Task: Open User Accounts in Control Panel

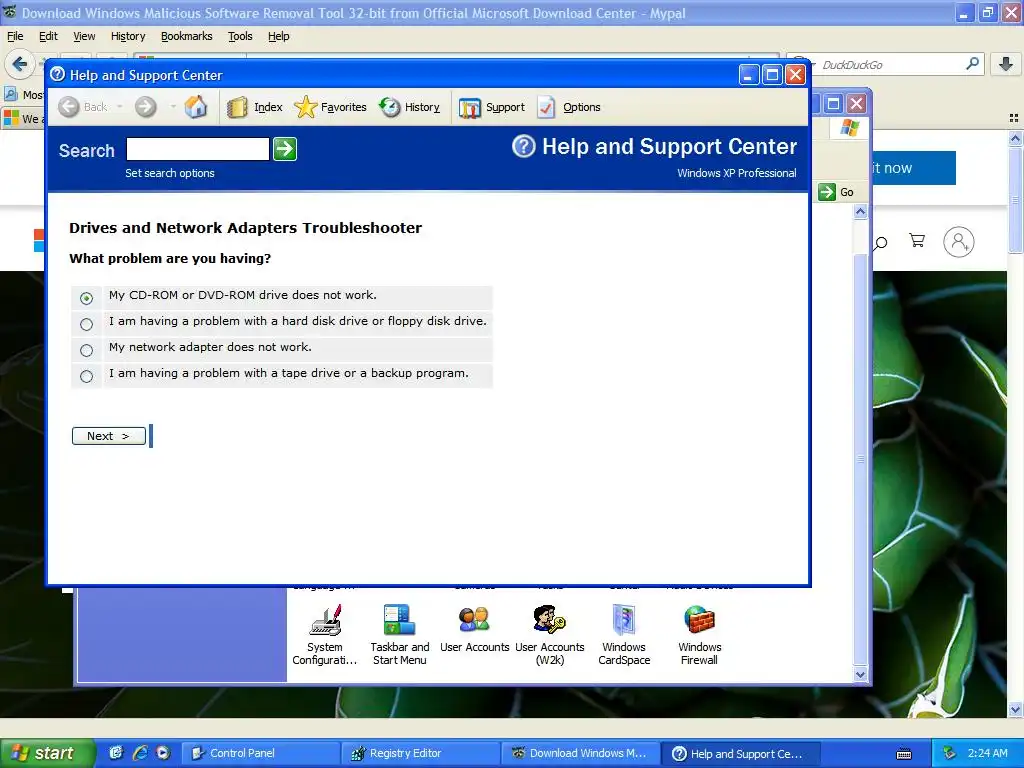Action: click(x=475, y=629)
